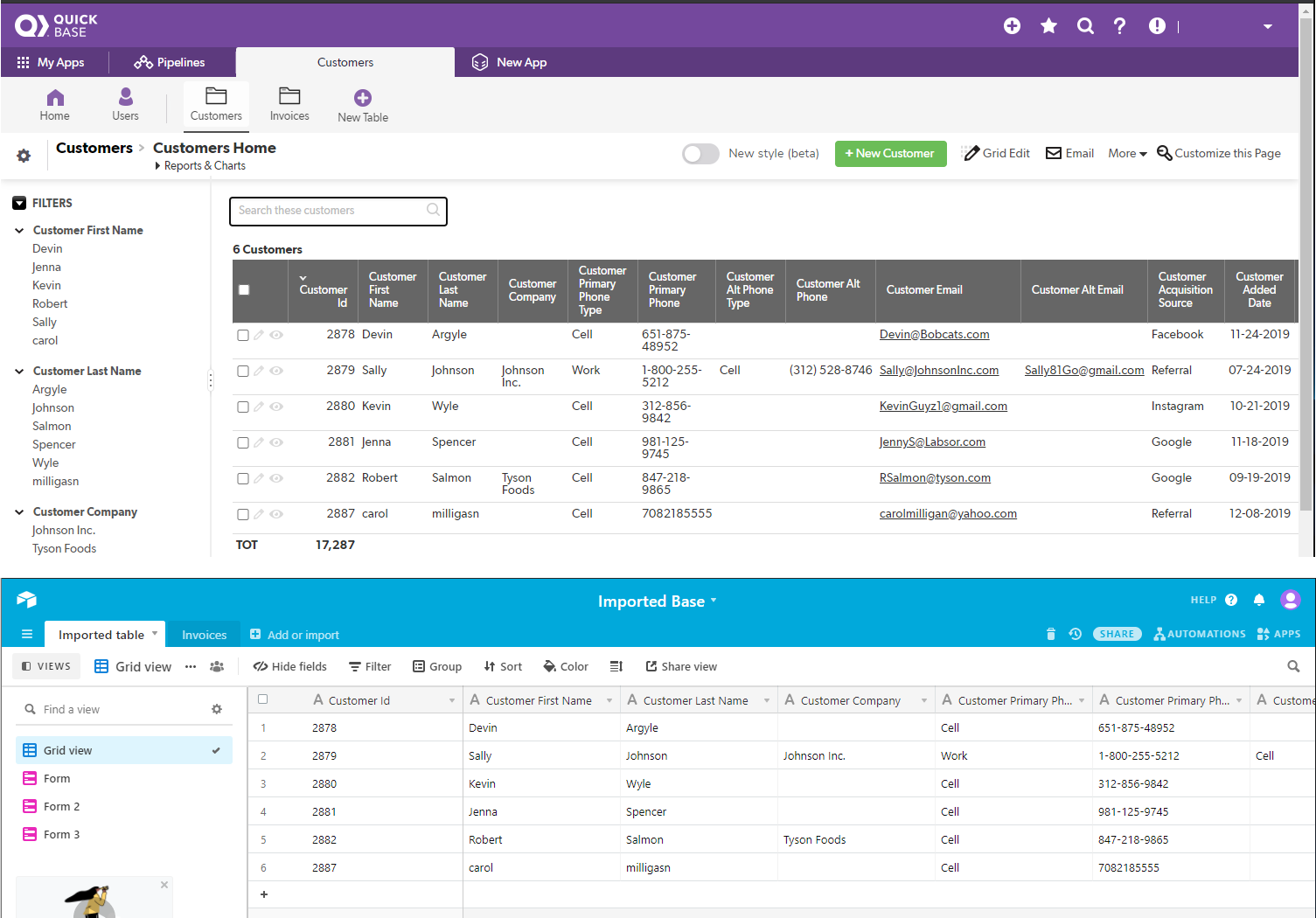Collapse the FILTERS panel arrow
This screenshot has width=1316, height=918.
[19, 203]
